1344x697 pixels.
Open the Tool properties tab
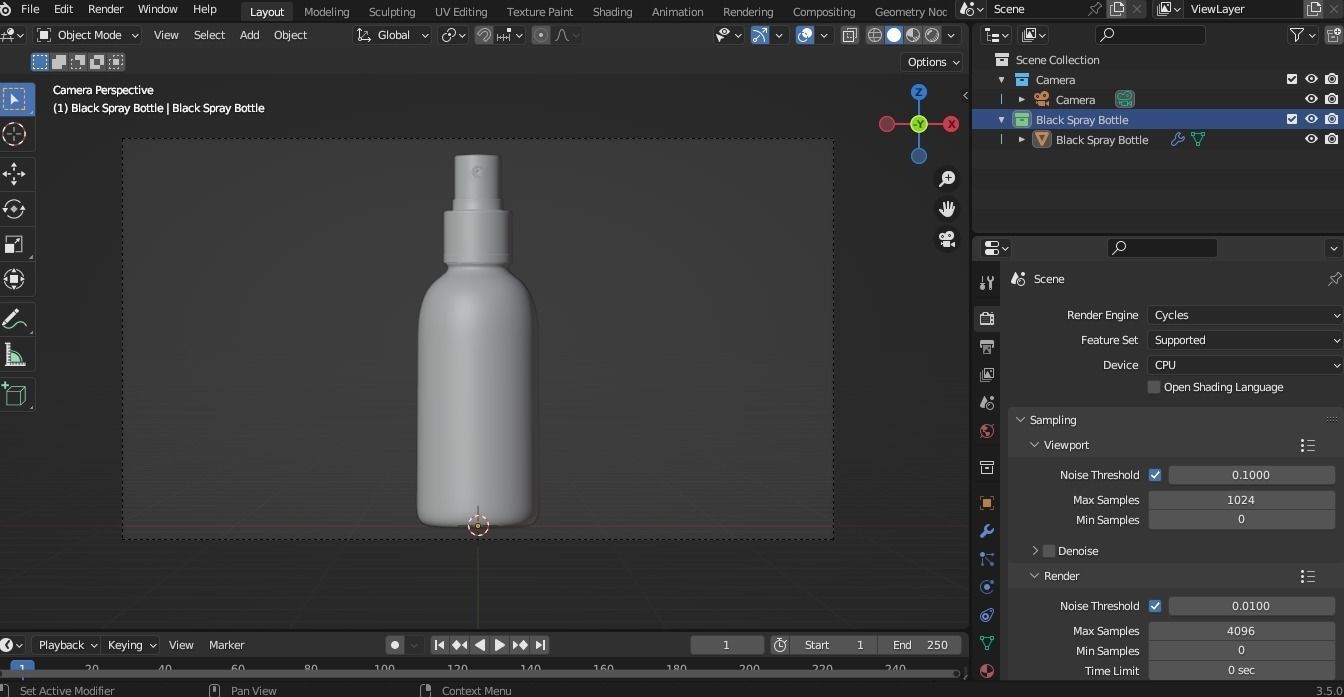987,284
